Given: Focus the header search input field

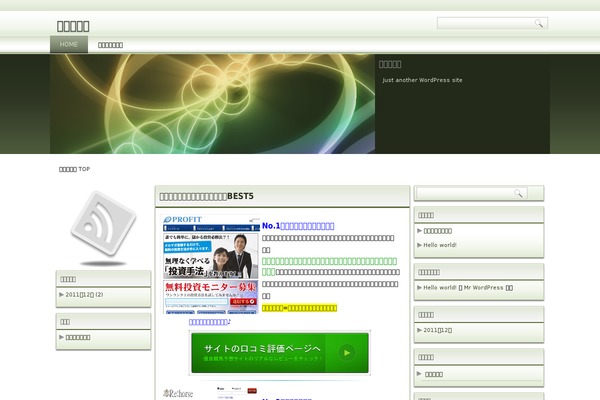Looking at the screenshot, I should coord(486,23).
